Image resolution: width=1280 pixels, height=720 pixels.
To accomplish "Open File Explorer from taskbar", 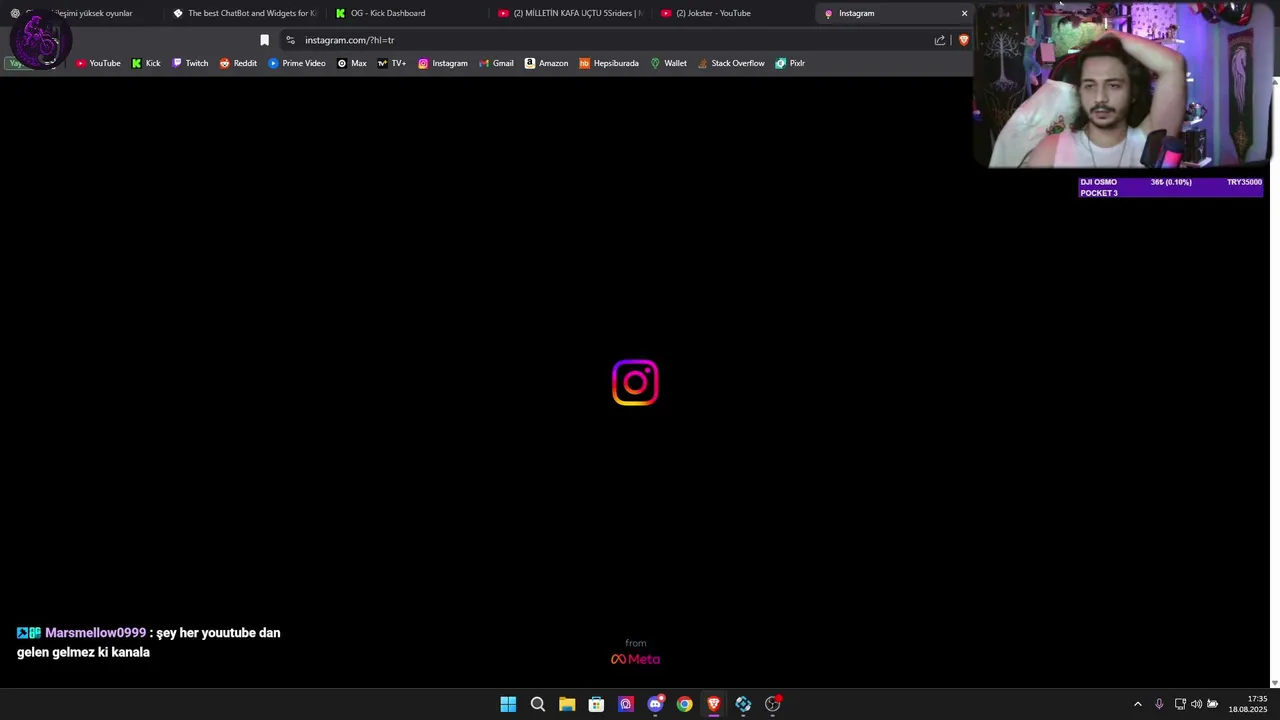I will point(567,704).
